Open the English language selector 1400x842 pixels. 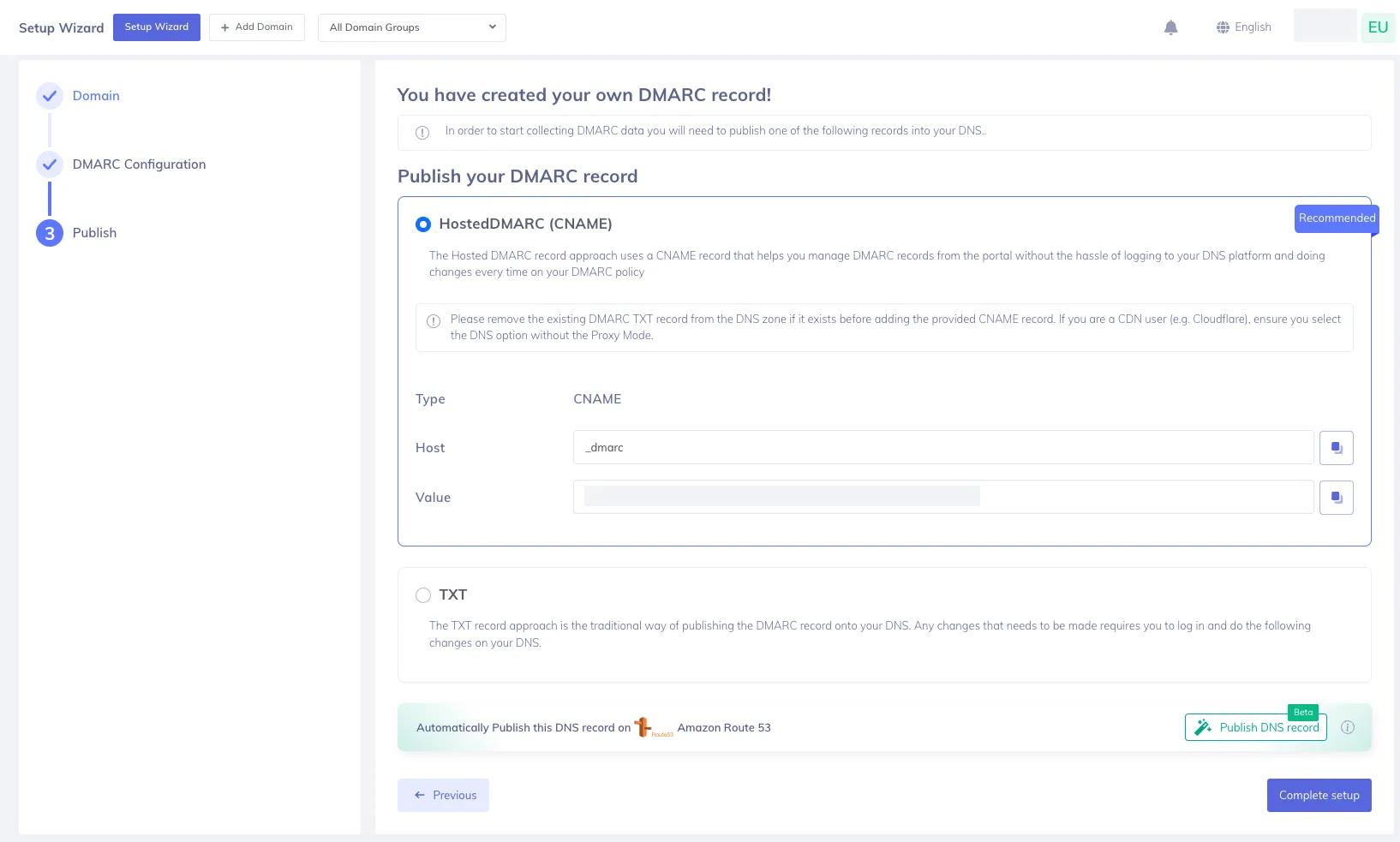1244,27
